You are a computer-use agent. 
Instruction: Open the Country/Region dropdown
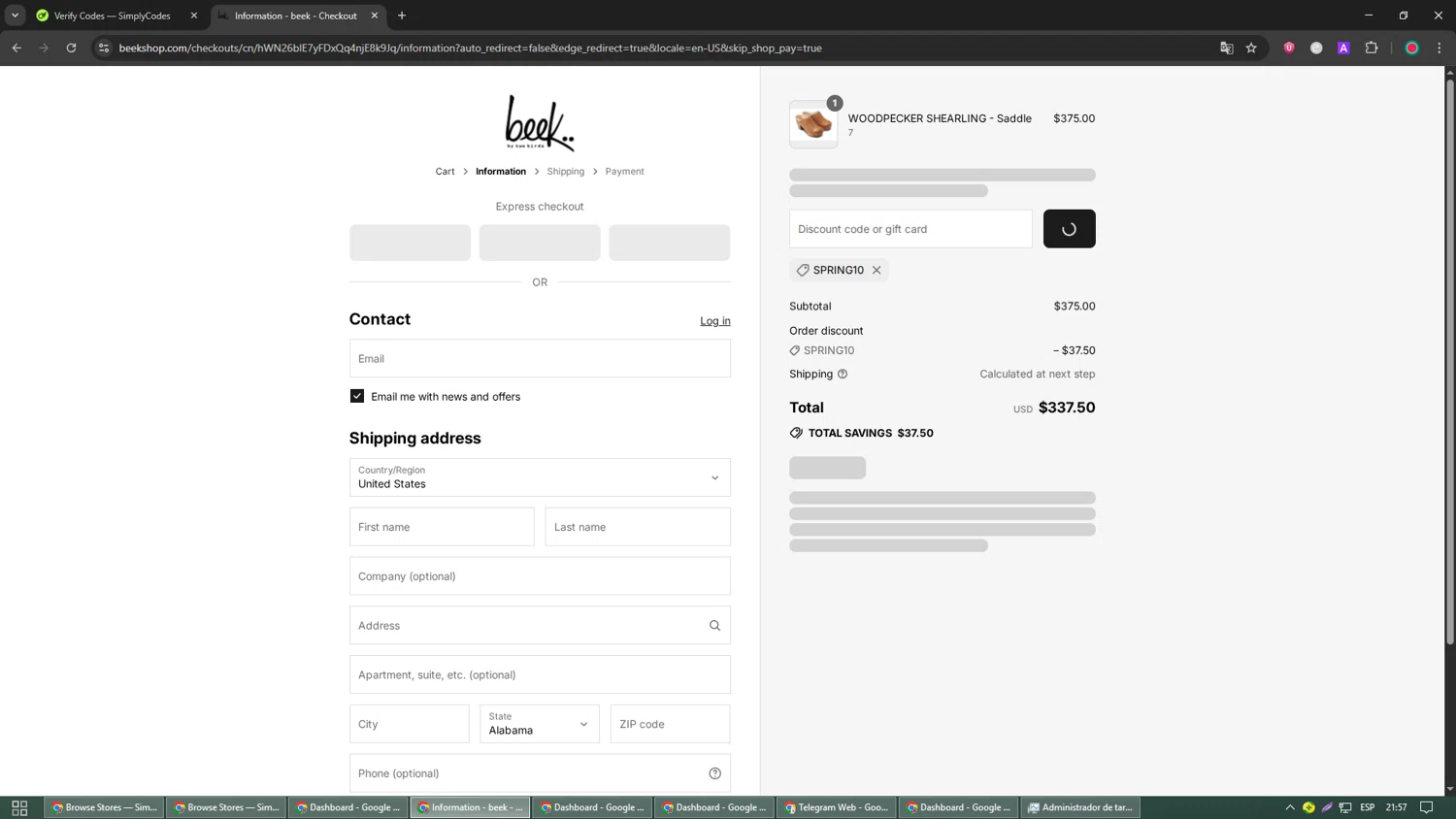click(x=540, y=477)
